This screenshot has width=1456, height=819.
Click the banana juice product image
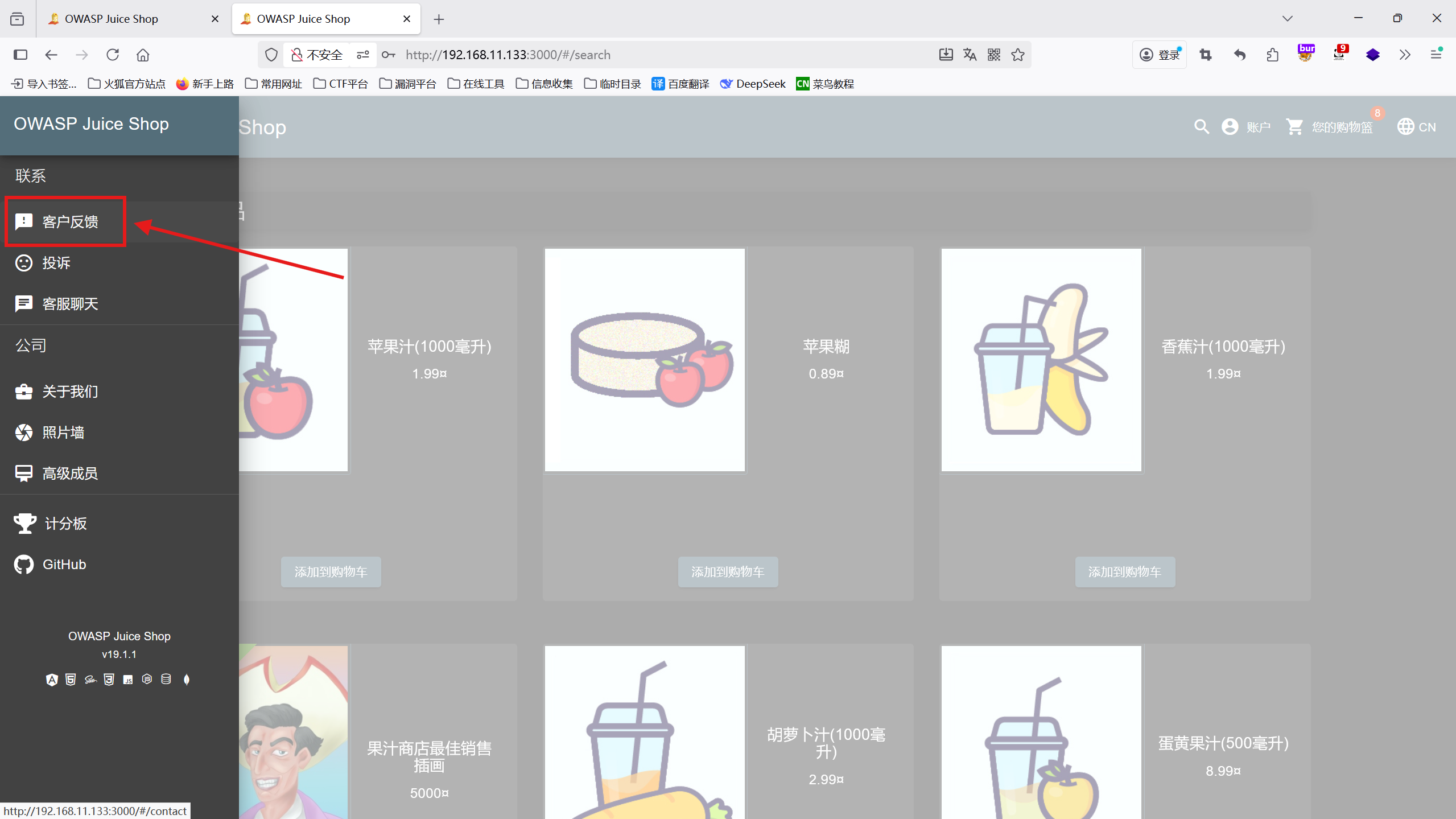(1041, 360)
